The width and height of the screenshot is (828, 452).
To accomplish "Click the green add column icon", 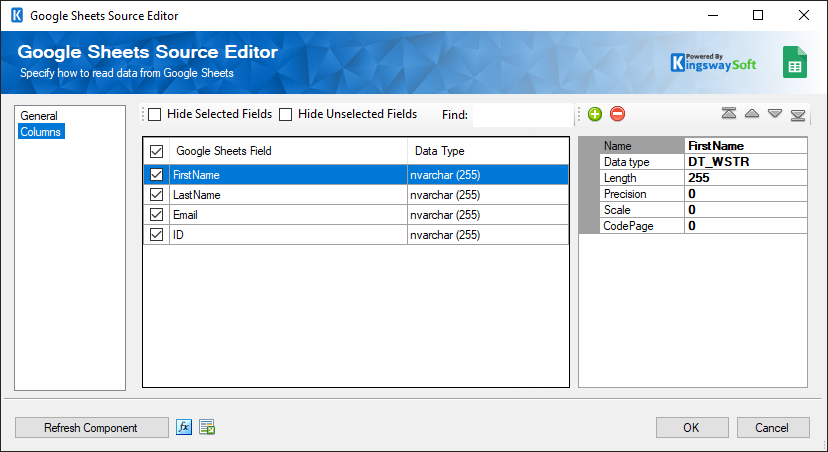I will [x=595, y=114].
